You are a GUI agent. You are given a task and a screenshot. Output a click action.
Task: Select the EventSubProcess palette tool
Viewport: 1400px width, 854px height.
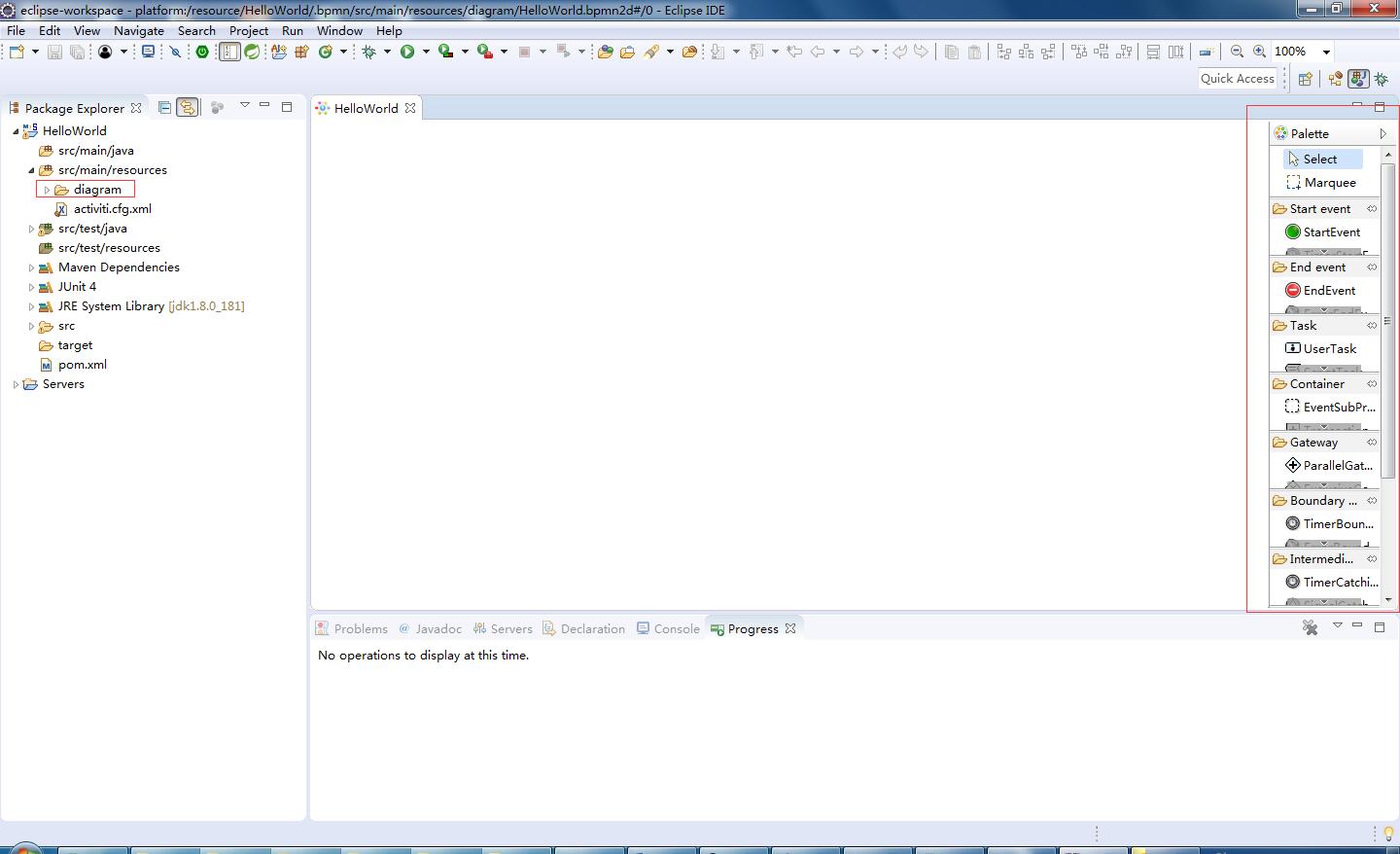click(x=1330, y=407)
